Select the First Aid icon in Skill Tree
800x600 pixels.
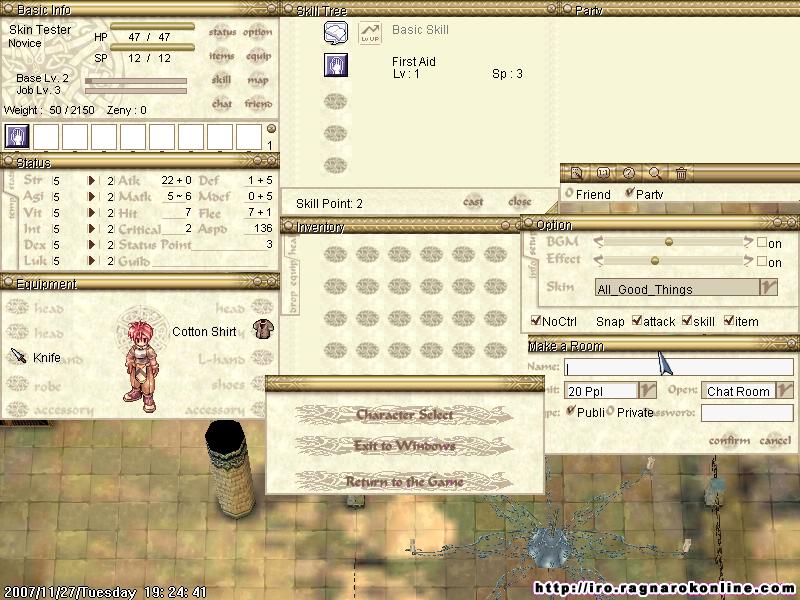coord(336,65)
